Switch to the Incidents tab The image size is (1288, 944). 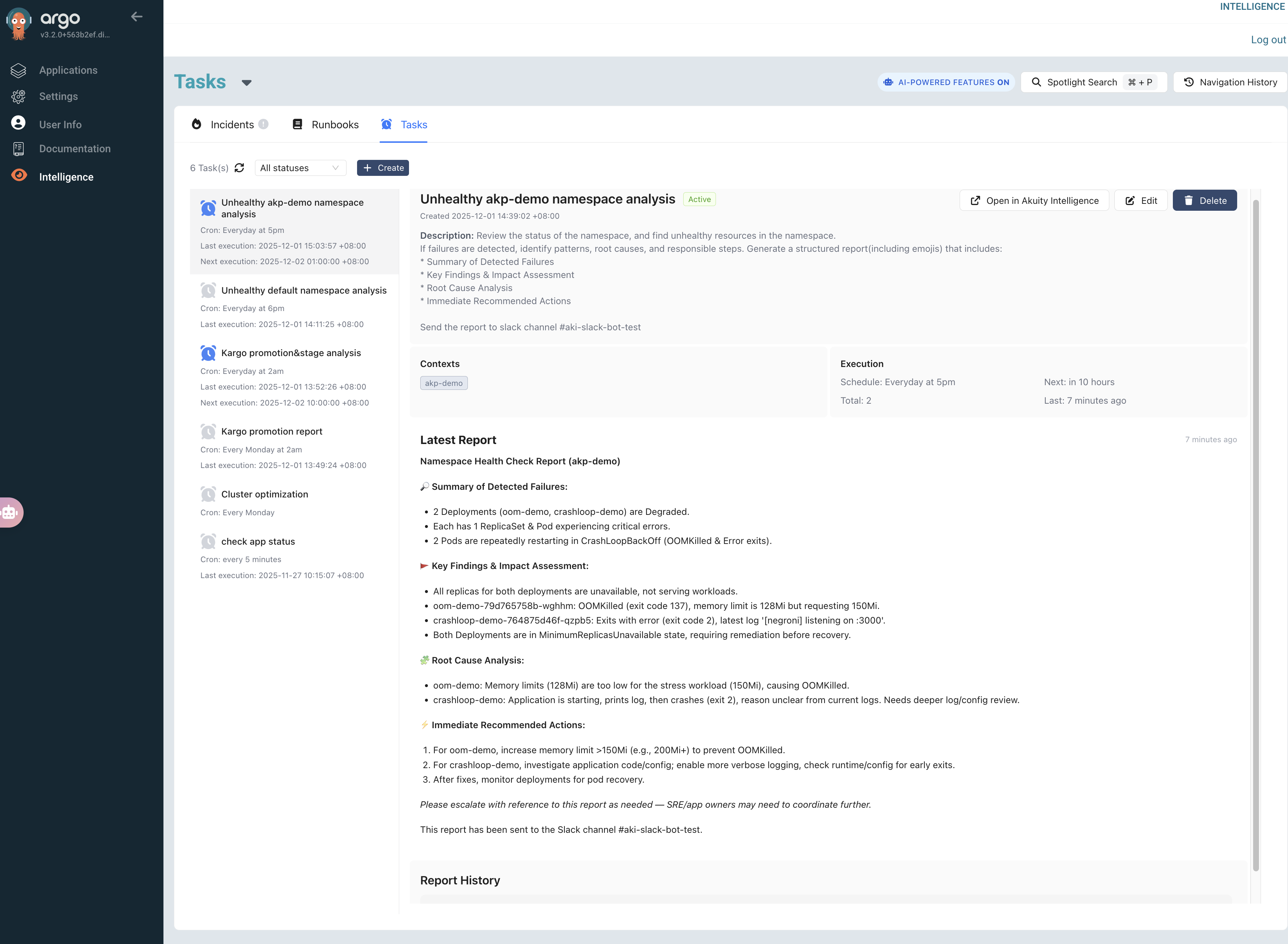(232, 124)
